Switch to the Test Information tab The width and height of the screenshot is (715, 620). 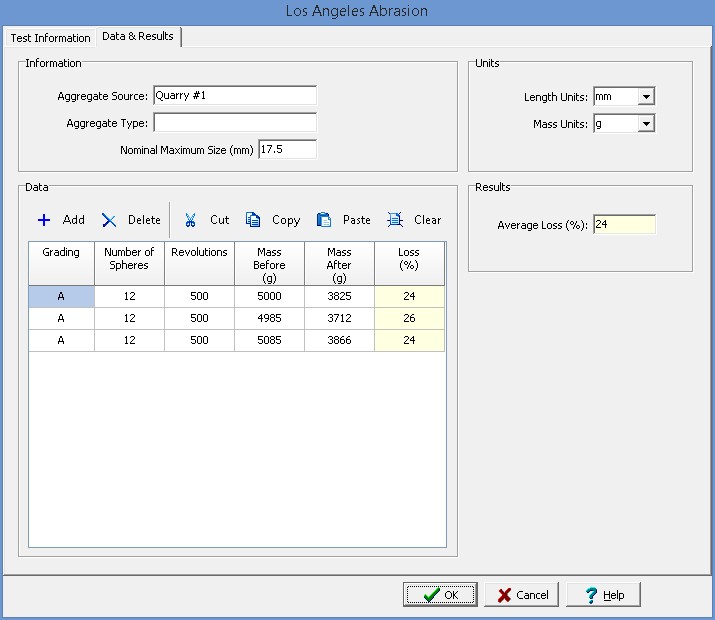(50, 38)
